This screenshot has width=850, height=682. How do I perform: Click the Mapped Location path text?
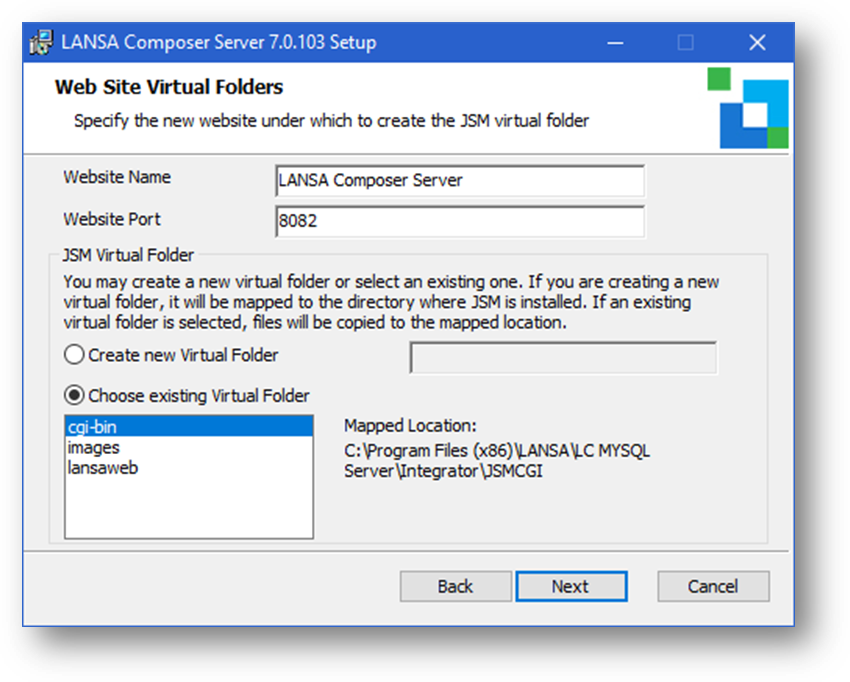click(x=497, y=461)
